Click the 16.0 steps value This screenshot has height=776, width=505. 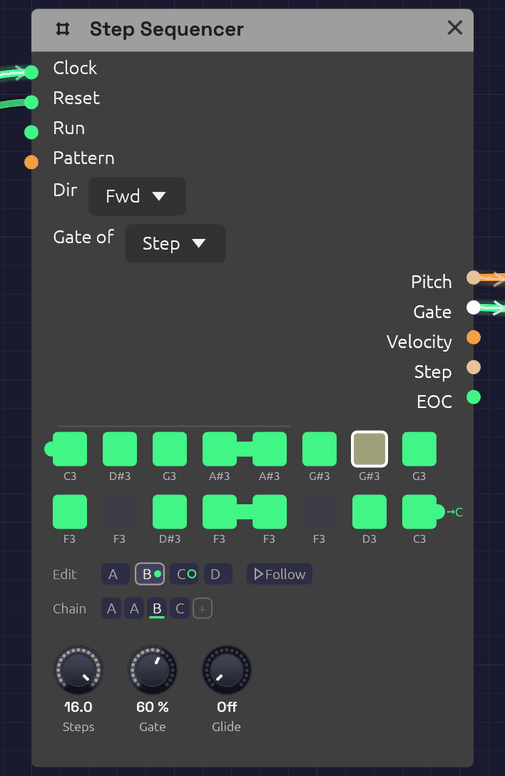point(78,707)
